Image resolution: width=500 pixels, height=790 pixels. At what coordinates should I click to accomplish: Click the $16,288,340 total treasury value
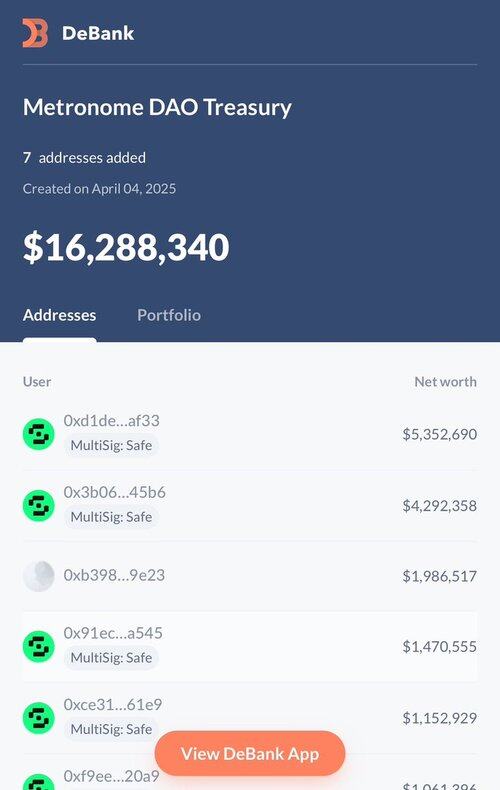coord(126,247)
